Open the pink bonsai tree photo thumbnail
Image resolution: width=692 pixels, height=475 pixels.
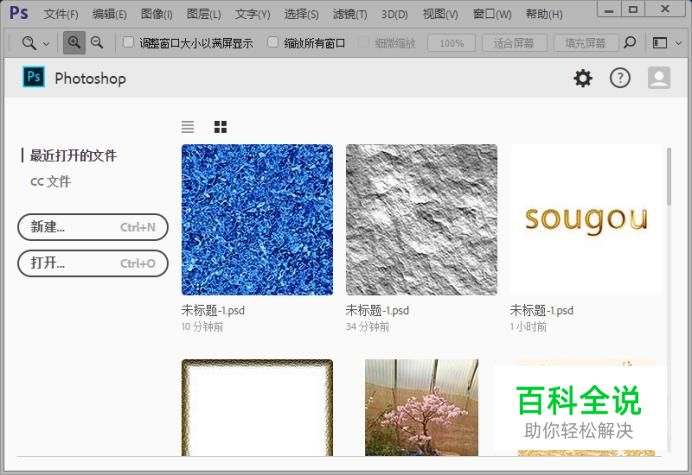click(x=421, y=408)
